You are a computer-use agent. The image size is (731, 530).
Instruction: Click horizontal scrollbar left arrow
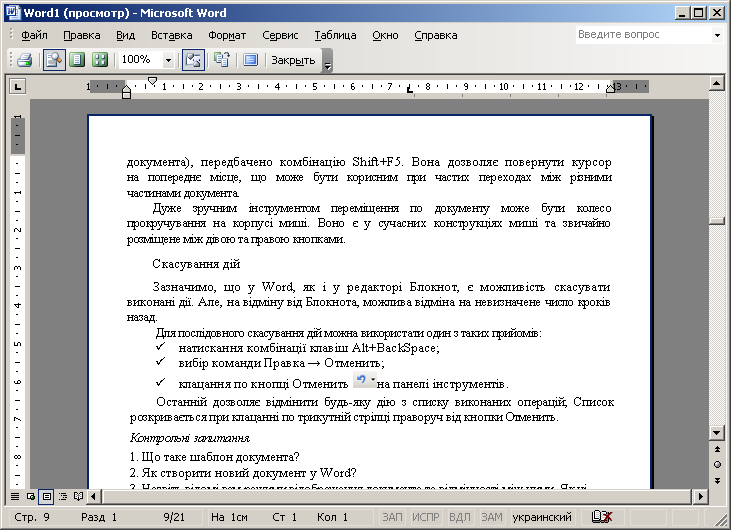coord(93,496)
